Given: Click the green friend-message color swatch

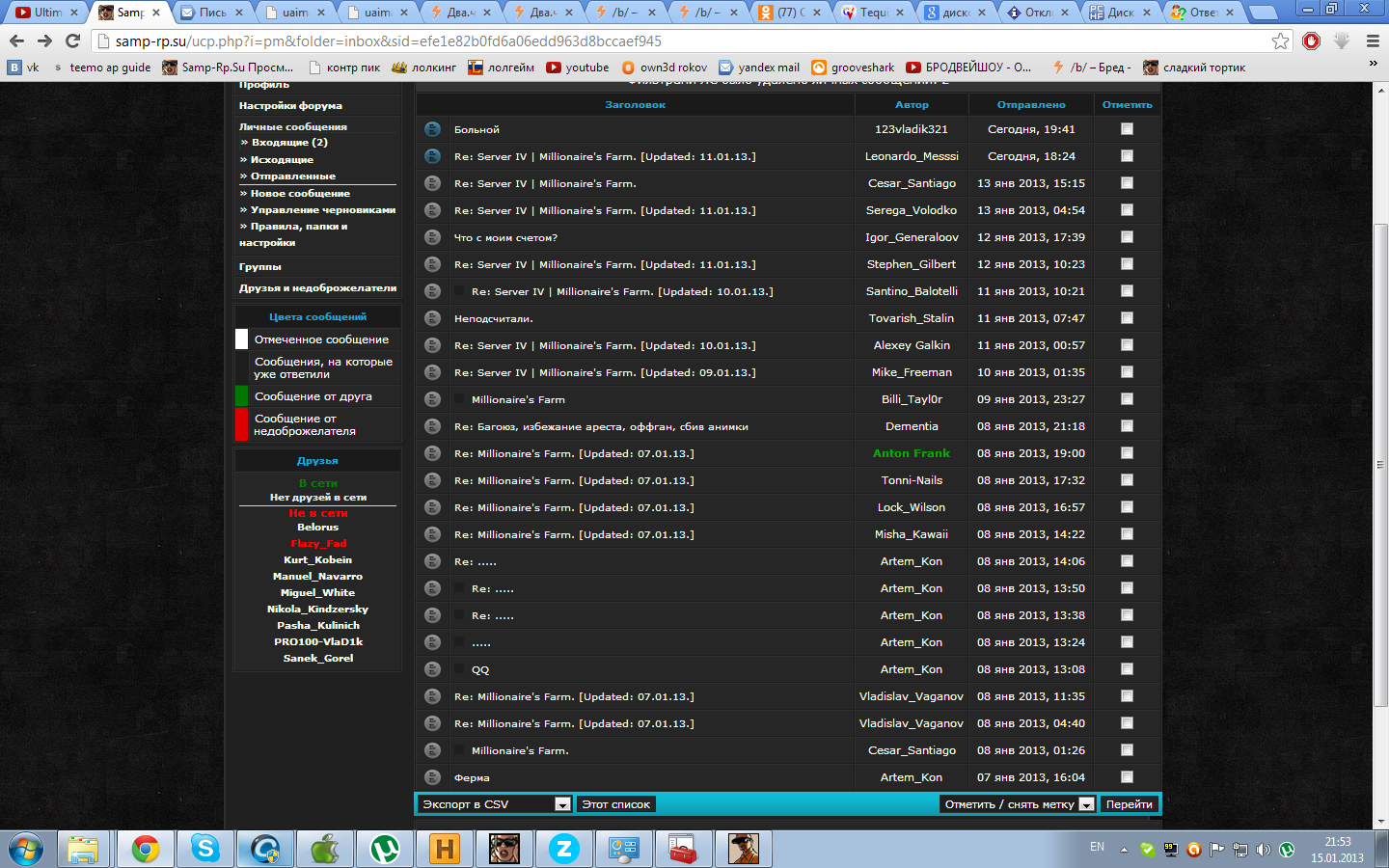Looking at the screenshot, I should coord(242,396).
